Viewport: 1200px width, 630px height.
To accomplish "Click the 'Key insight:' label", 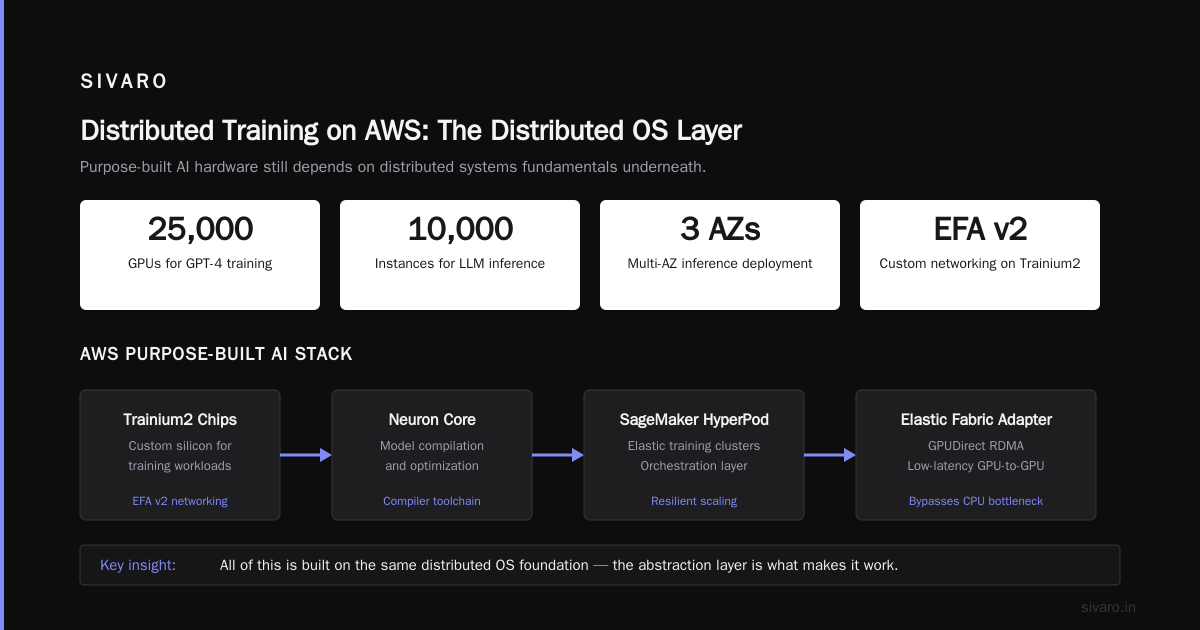I will pyautogui.click(x=138, y=565).
